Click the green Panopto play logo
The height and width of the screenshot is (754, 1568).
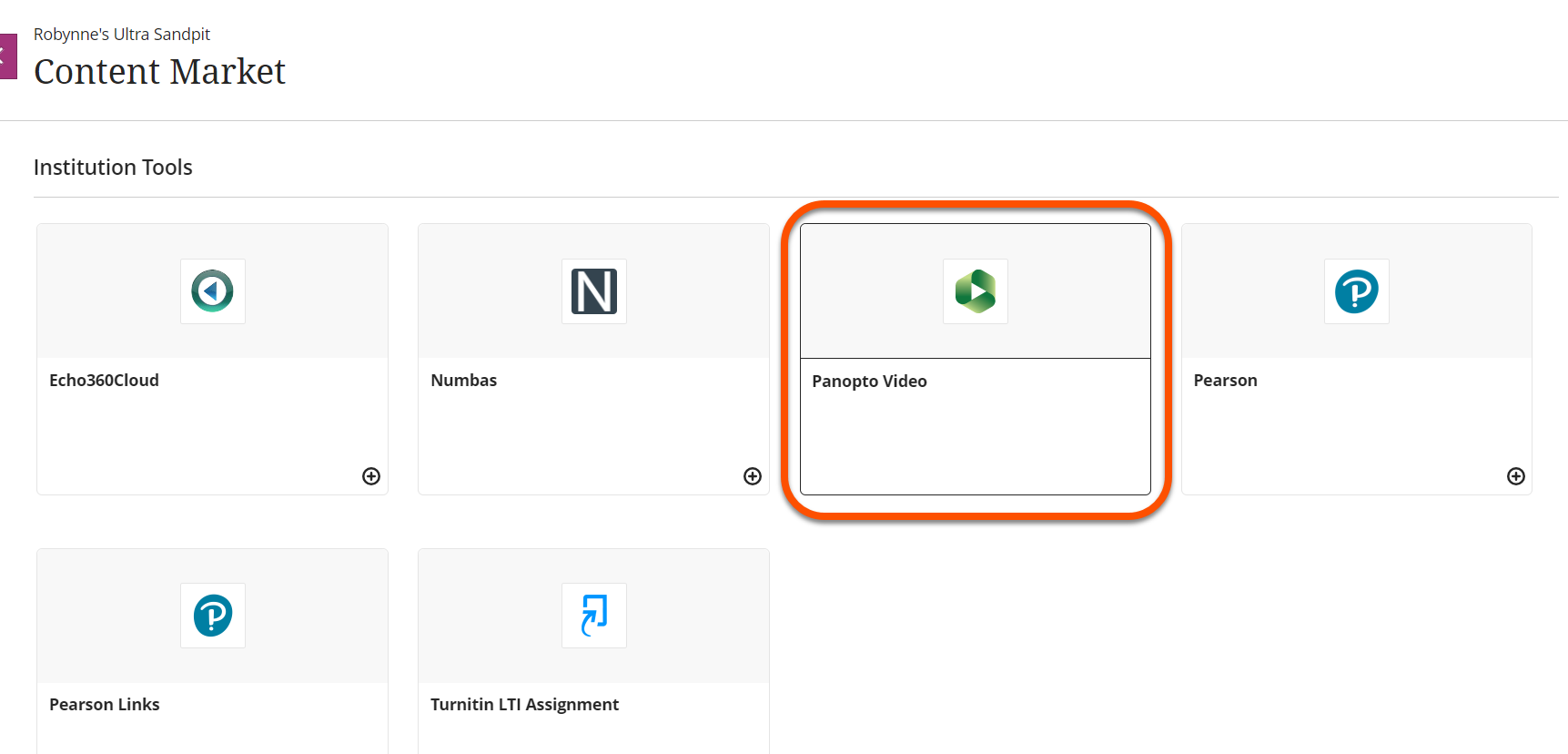click(976, 291)
